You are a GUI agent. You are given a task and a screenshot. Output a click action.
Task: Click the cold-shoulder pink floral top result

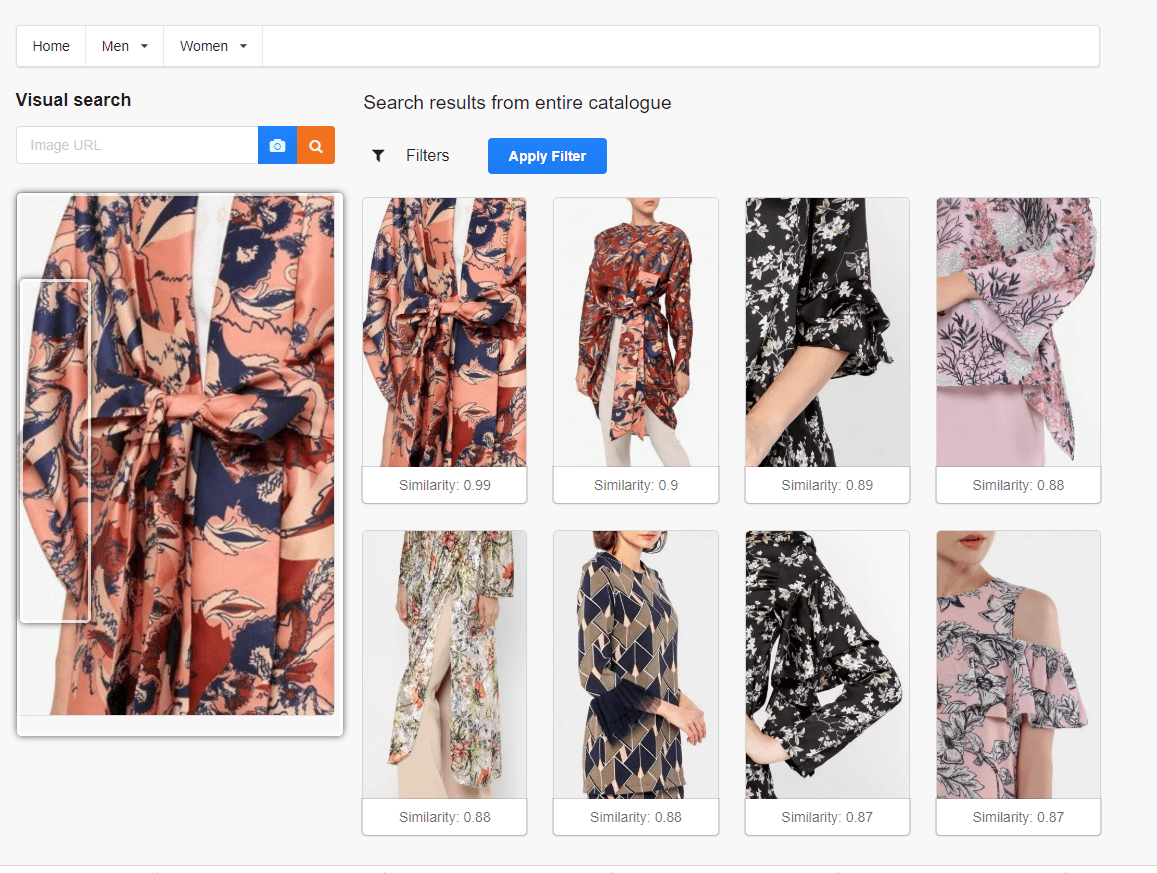pyautogui.click(x=1018, y=665)
